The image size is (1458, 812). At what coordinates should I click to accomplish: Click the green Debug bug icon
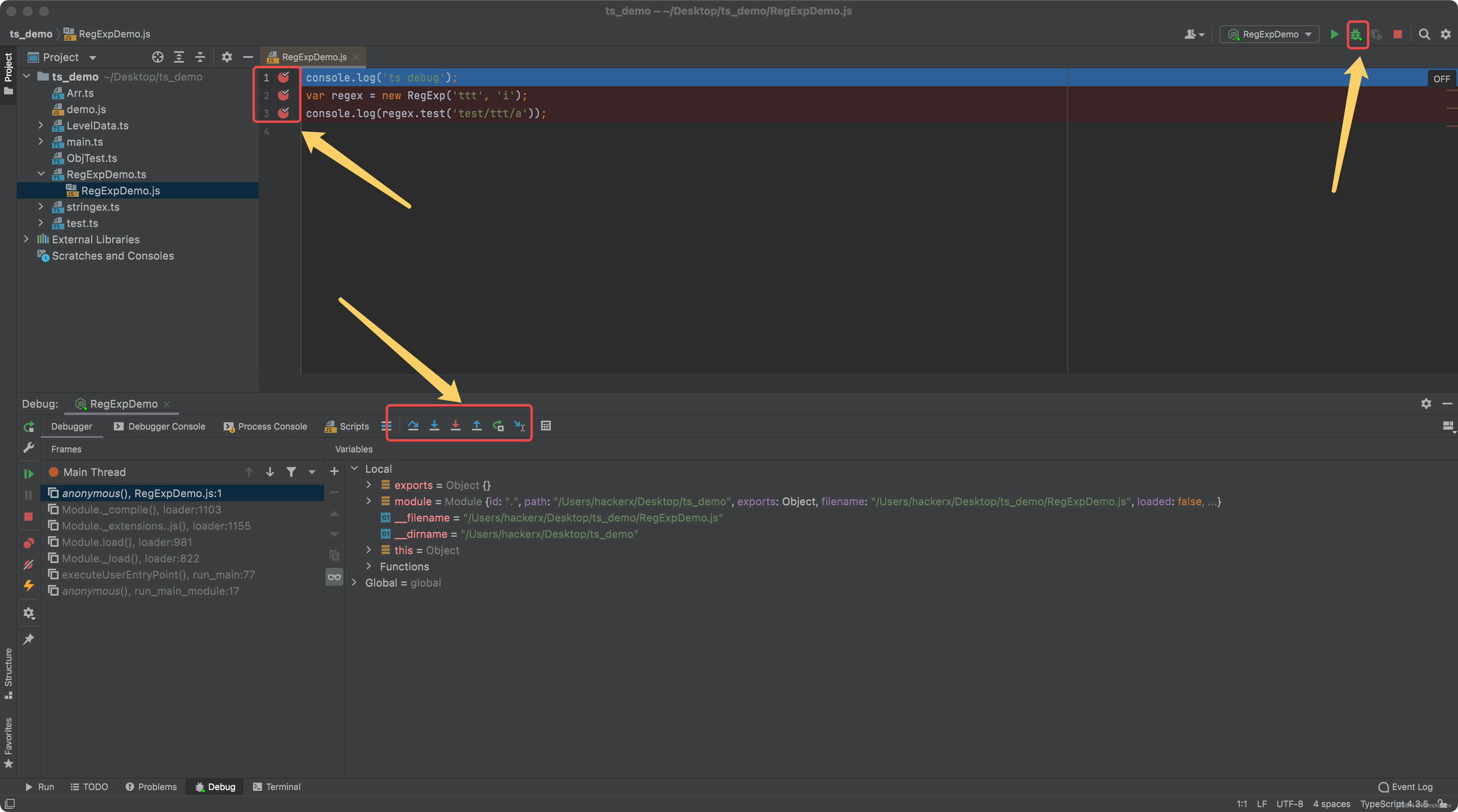coord(1355,35)
